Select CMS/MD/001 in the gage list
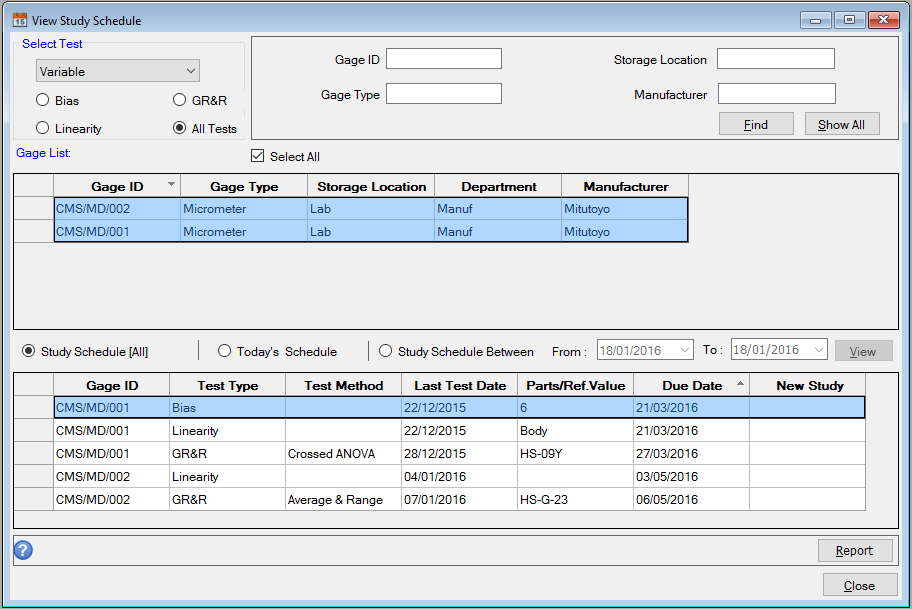 pyautogui.click(x=371, y=232)
